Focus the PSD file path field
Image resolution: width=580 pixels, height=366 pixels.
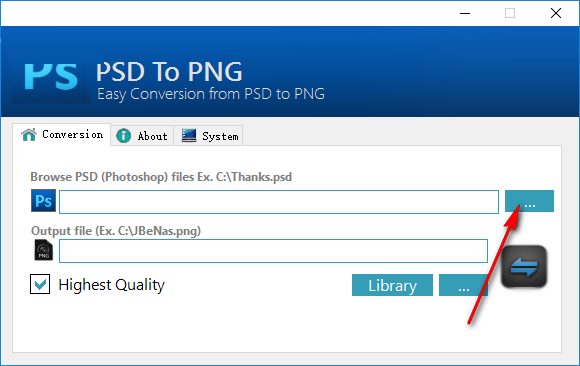279,202
